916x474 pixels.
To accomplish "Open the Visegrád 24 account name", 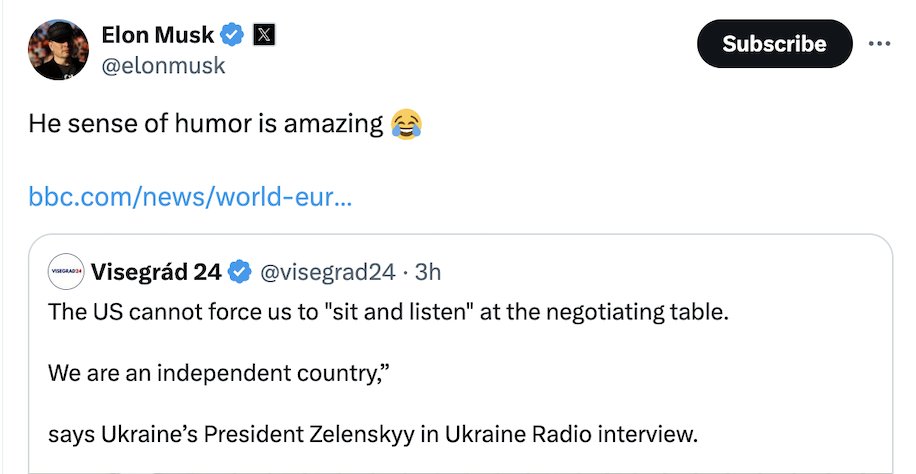I will [156, 271].
